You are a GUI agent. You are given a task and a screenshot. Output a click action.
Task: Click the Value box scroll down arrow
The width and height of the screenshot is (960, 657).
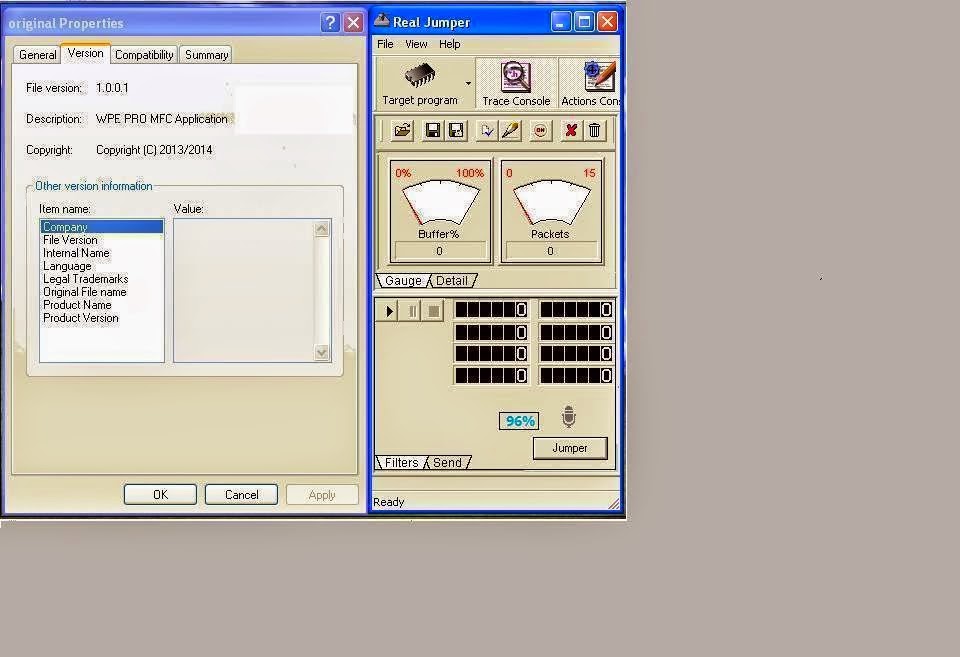[321, 352]
